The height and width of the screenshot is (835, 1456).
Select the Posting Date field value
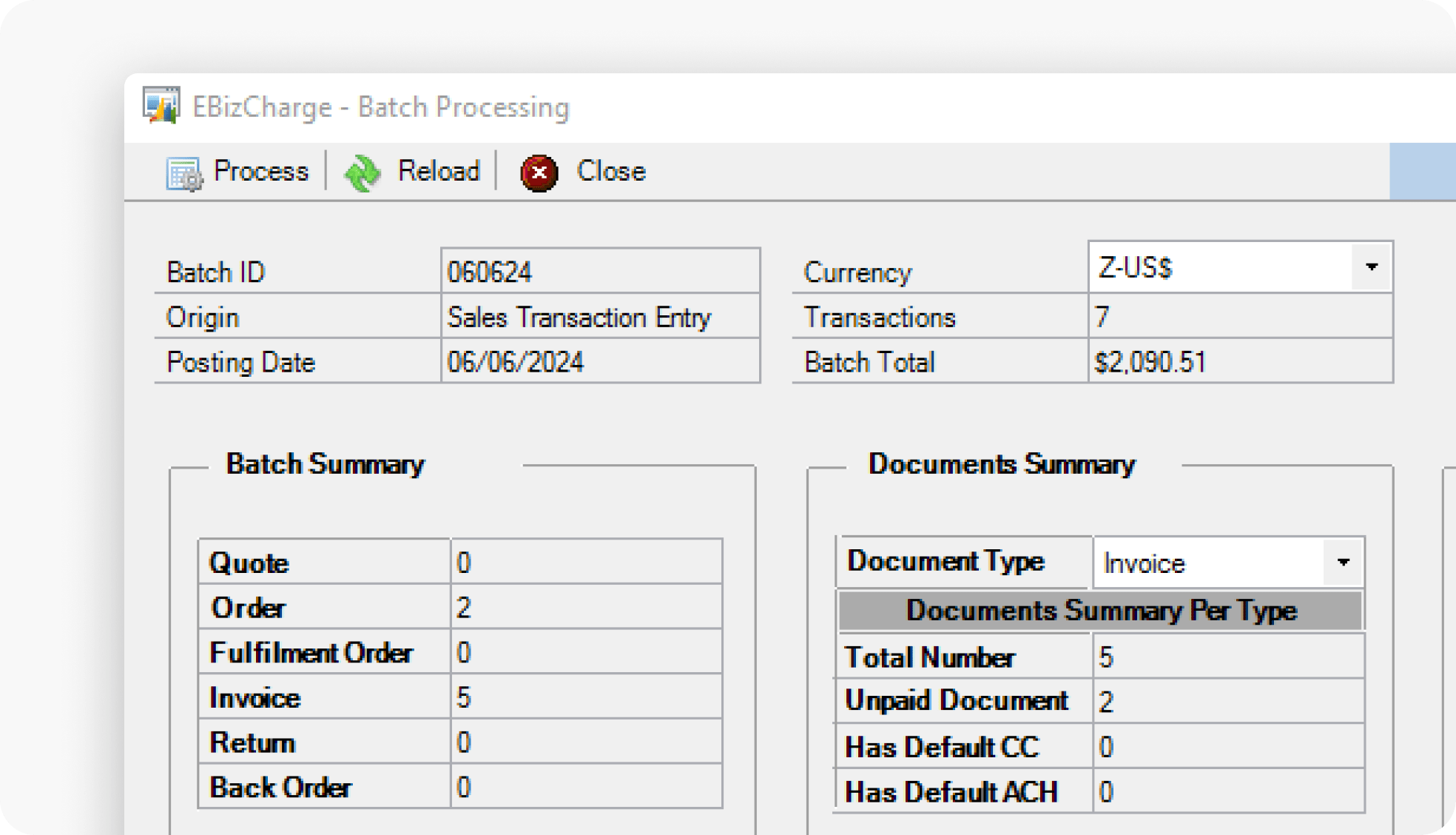599,362
